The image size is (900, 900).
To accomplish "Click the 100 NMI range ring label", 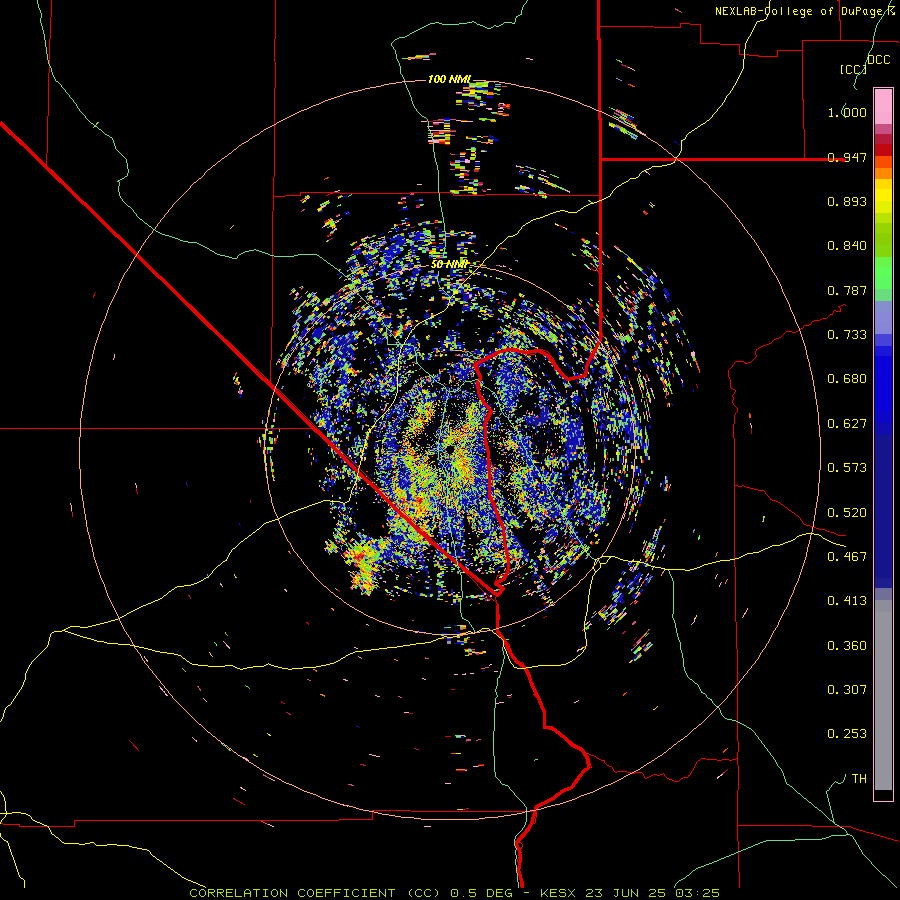I will 449,79.
